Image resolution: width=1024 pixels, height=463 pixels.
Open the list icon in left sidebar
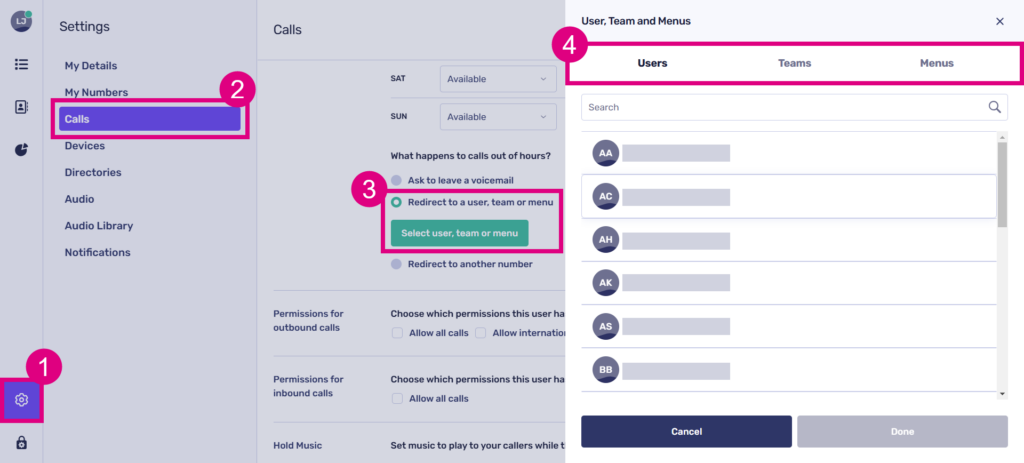pyautogui.click(x=21, y=64)
